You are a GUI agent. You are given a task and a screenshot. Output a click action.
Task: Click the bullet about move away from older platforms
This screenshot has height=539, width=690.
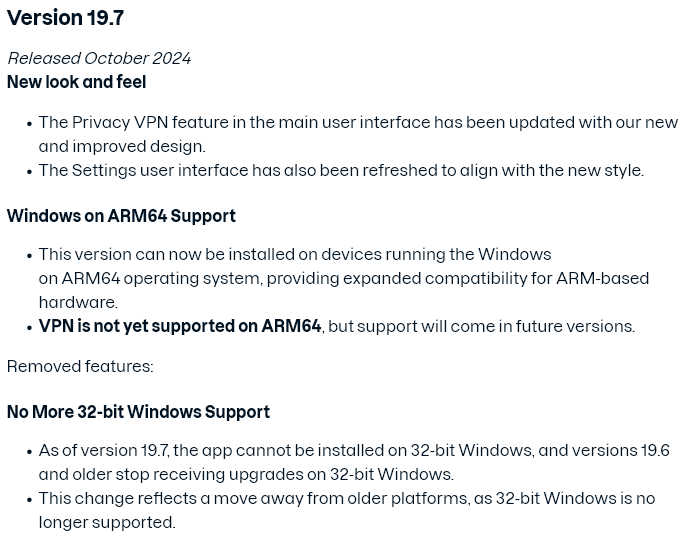(x=347, y=510)
